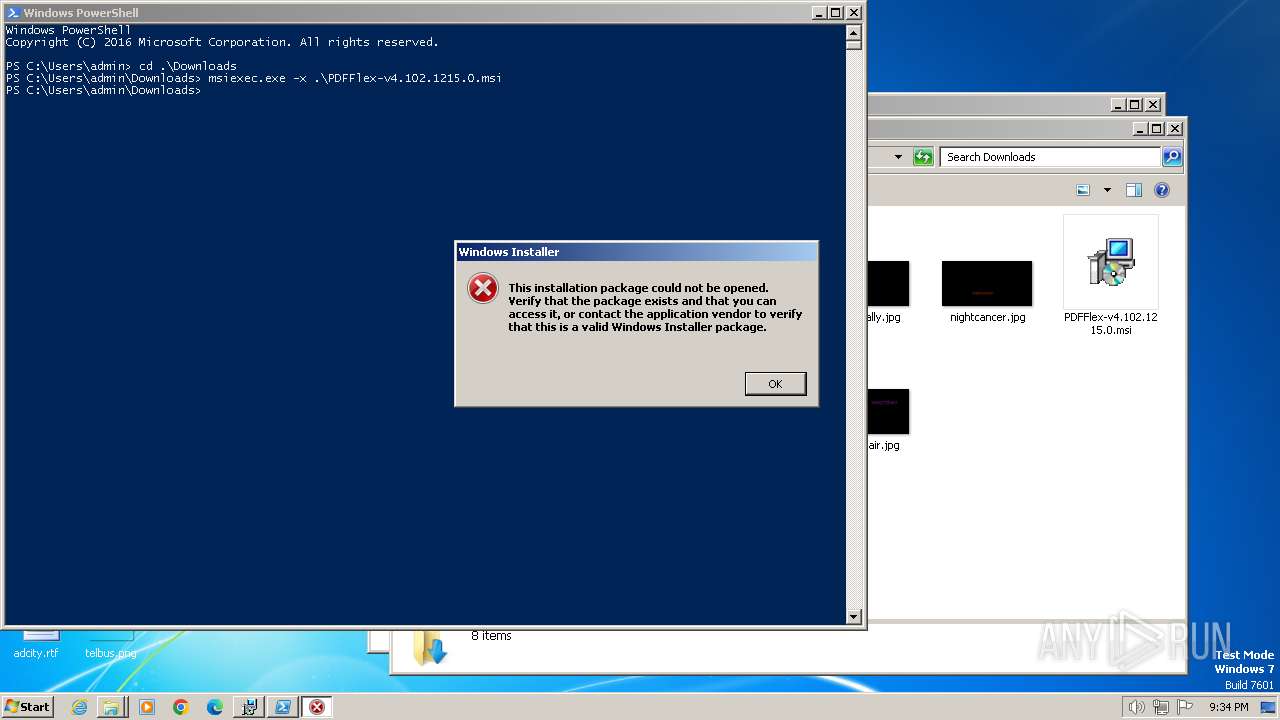Click OK in the Windows Installer dialog

pyautogui.click(x=775, y=384)
